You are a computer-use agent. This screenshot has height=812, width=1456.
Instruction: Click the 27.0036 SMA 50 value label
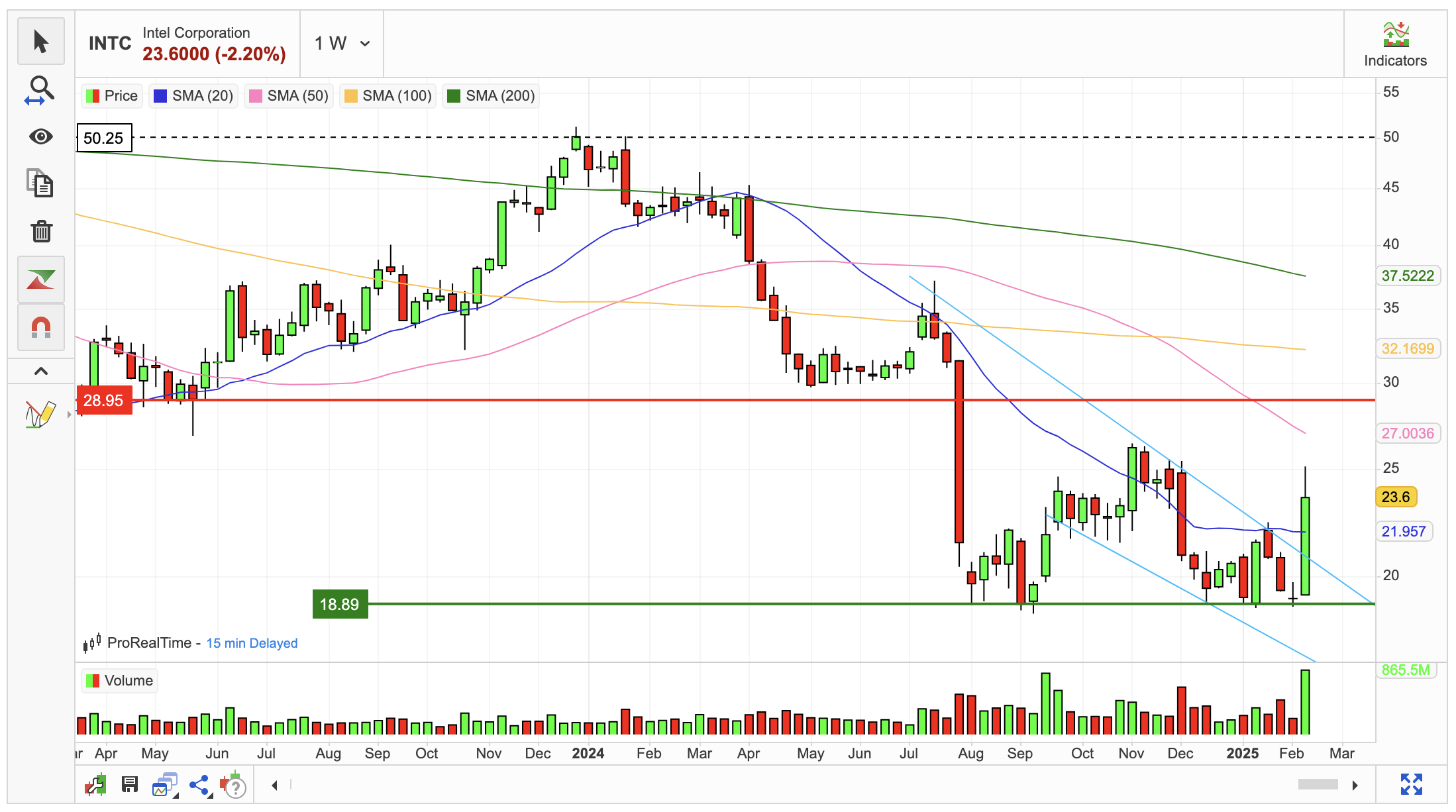pyautogui.click(x=1408, y=433)
